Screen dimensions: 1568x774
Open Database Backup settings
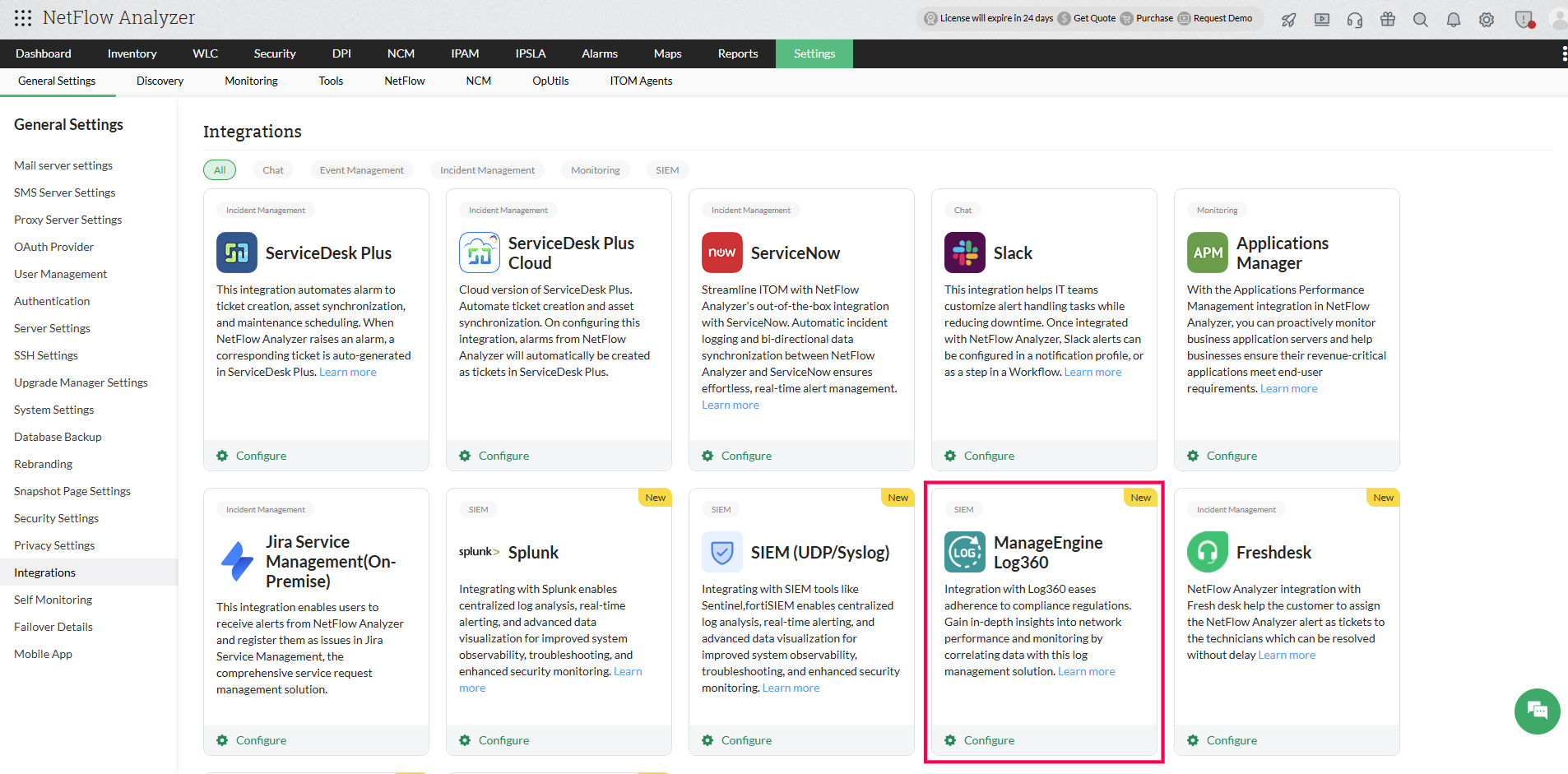[x=58, y=437]
